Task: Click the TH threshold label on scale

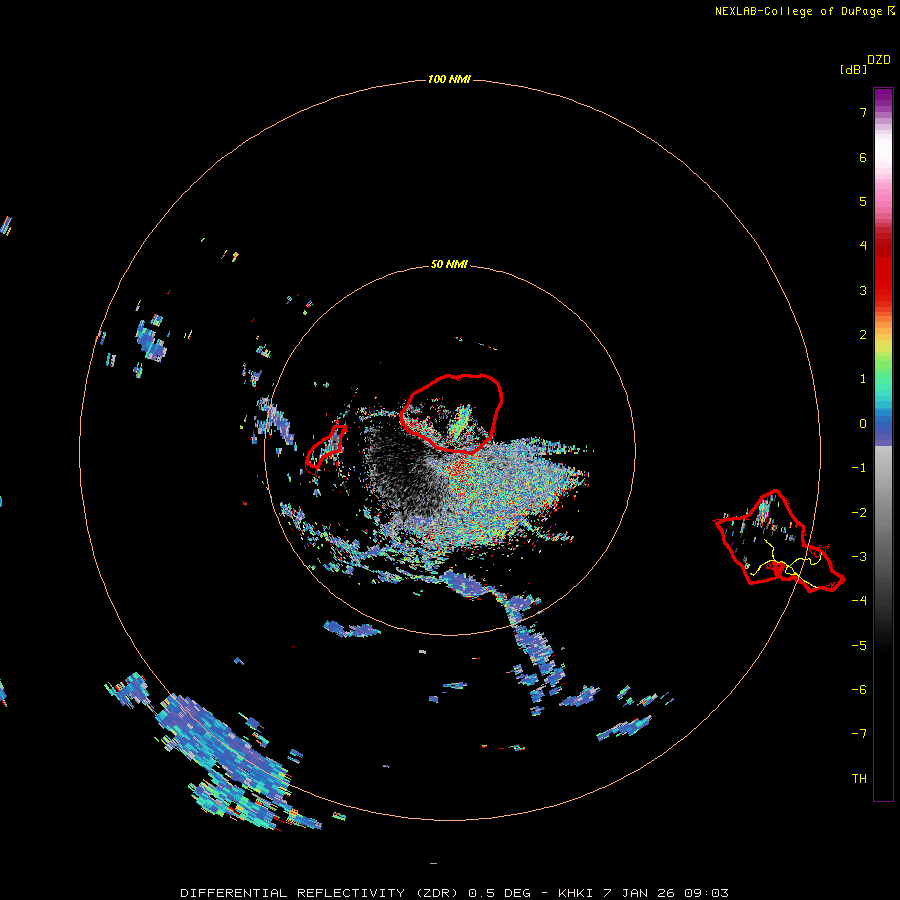Action: click(x=859, y=779)
